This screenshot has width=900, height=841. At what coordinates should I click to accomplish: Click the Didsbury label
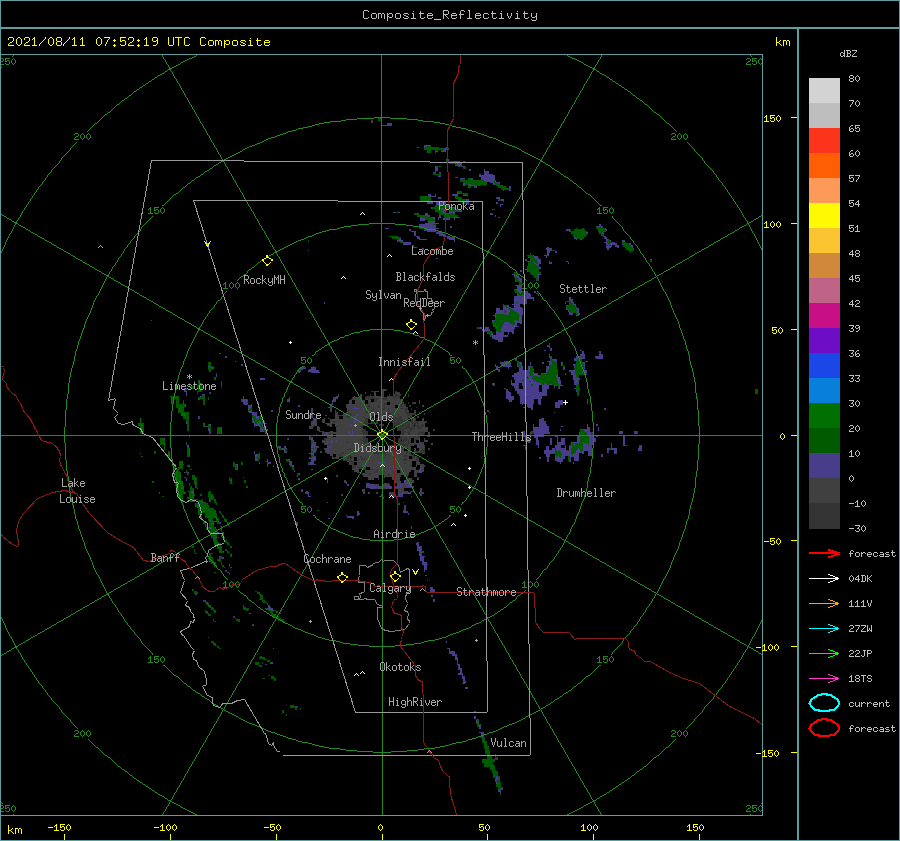(378, 448)
